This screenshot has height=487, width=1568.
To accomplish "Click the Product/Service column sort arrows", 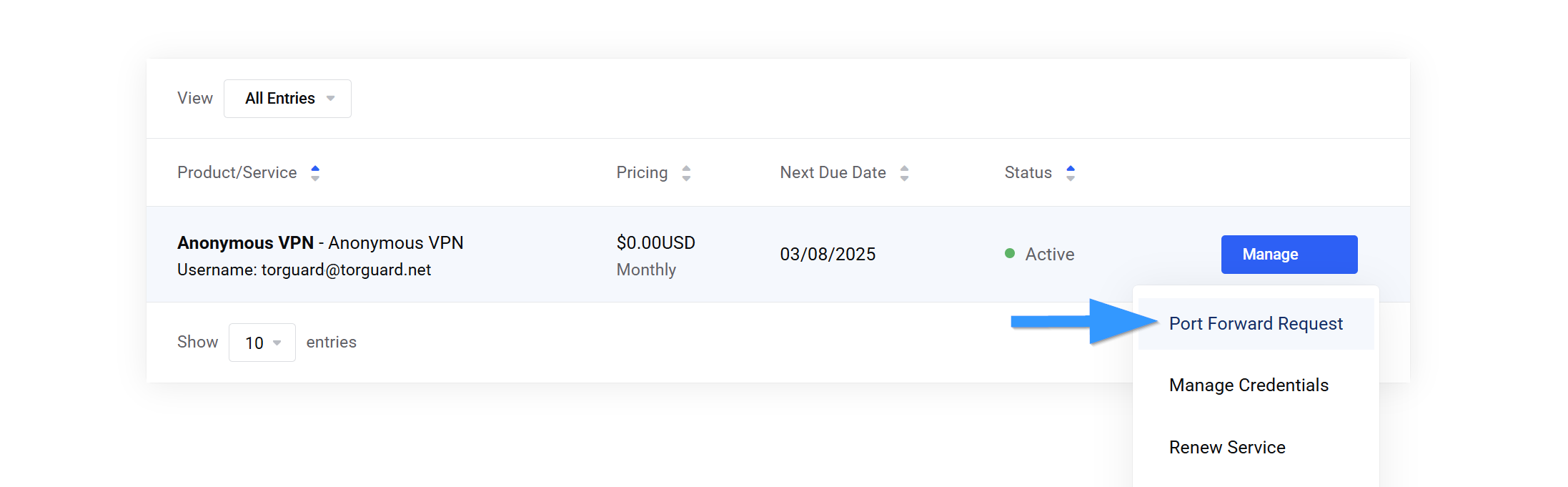I will point(315,173).
